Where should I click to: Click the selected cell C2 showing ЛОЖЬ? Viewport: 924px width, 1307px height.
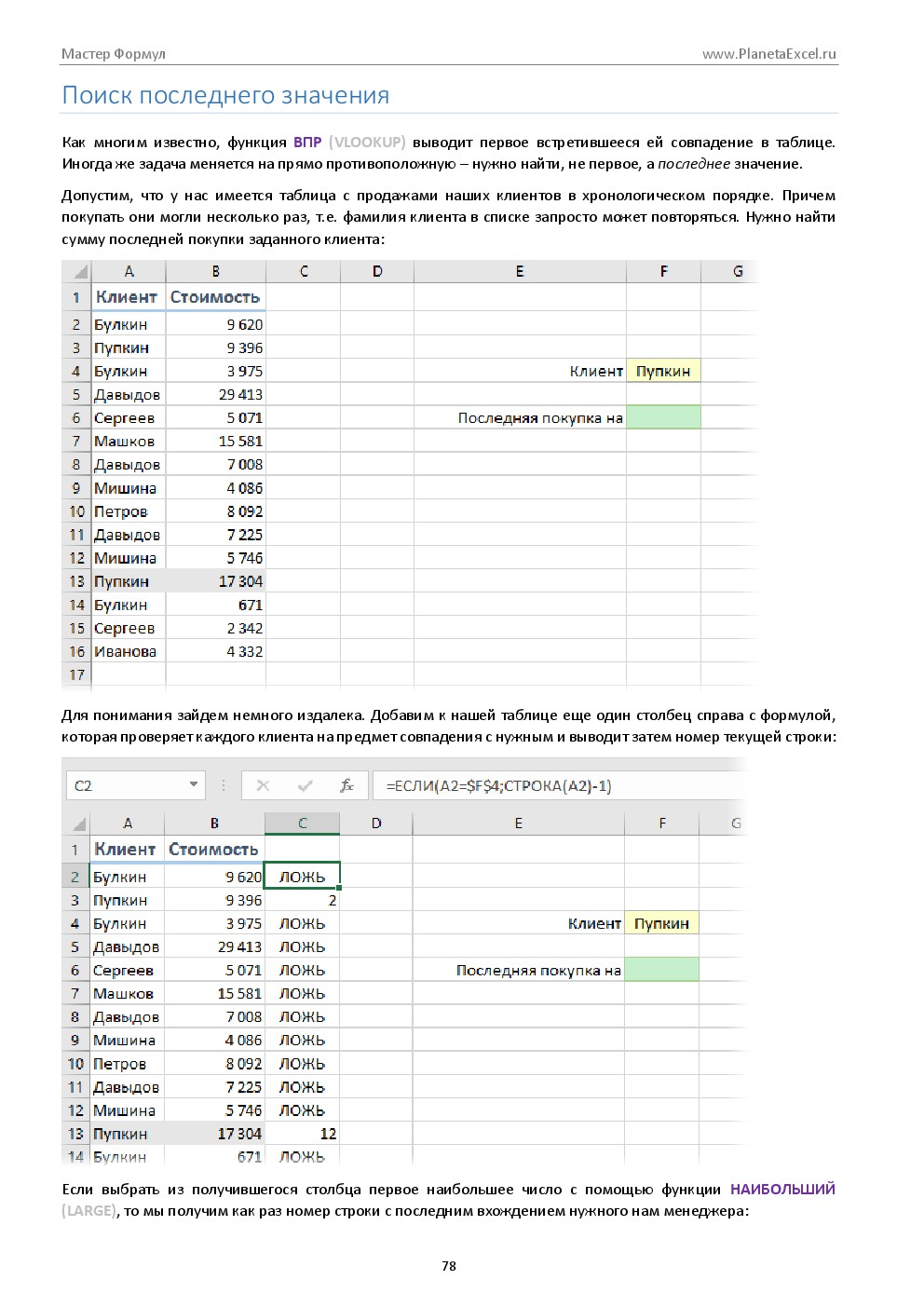(303, 877)
